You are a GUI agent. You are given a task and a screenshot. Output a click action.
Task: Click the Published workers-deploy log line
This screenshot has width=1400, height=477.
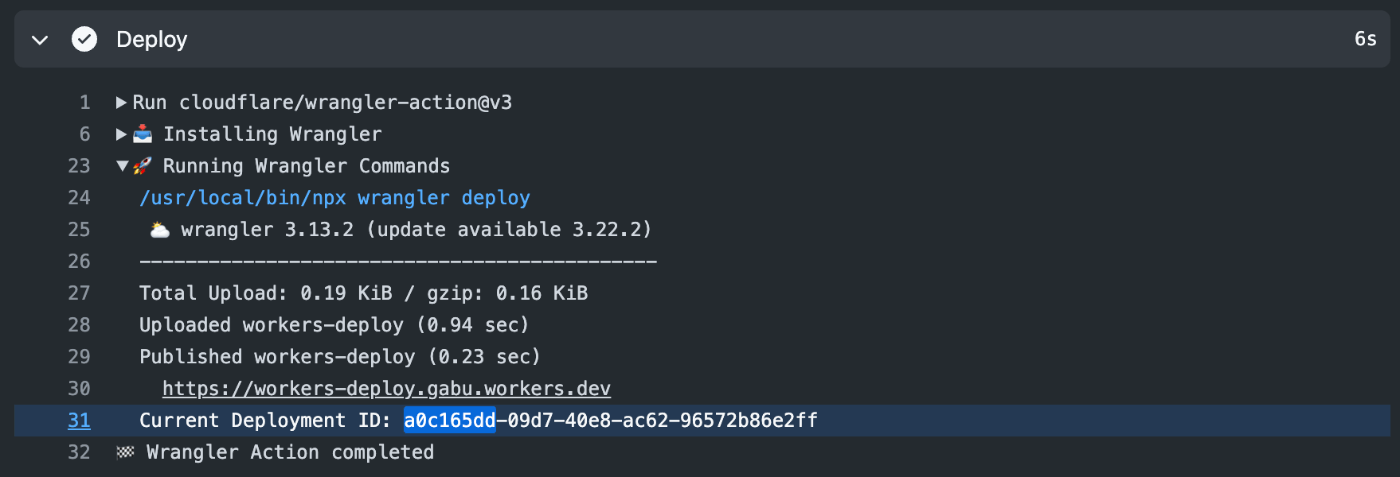[x=340, y=356]
